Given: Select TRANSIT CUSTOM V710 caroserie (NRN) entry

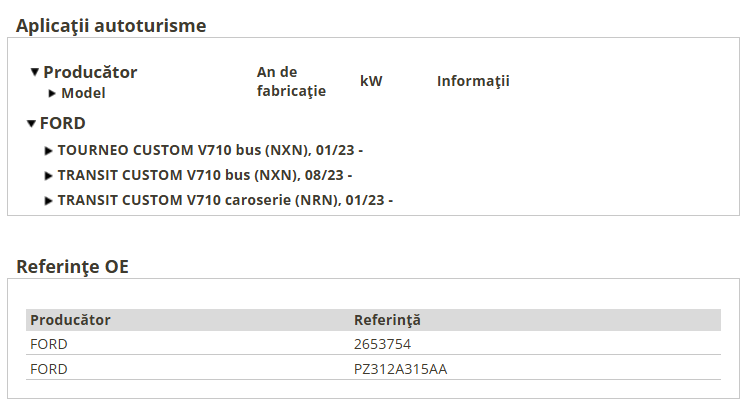Looking at the screenshot, I should [x=225, y=200].
